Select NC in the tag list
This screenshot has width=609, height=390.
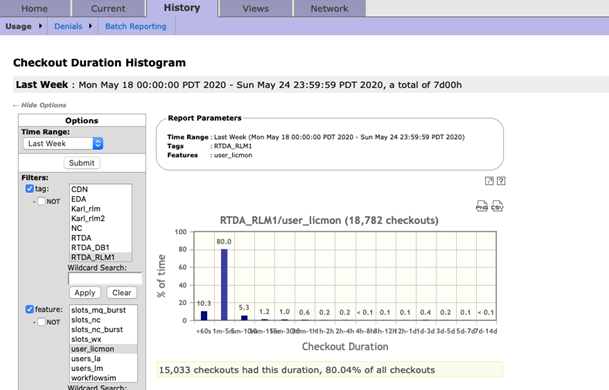pos(100,228)
